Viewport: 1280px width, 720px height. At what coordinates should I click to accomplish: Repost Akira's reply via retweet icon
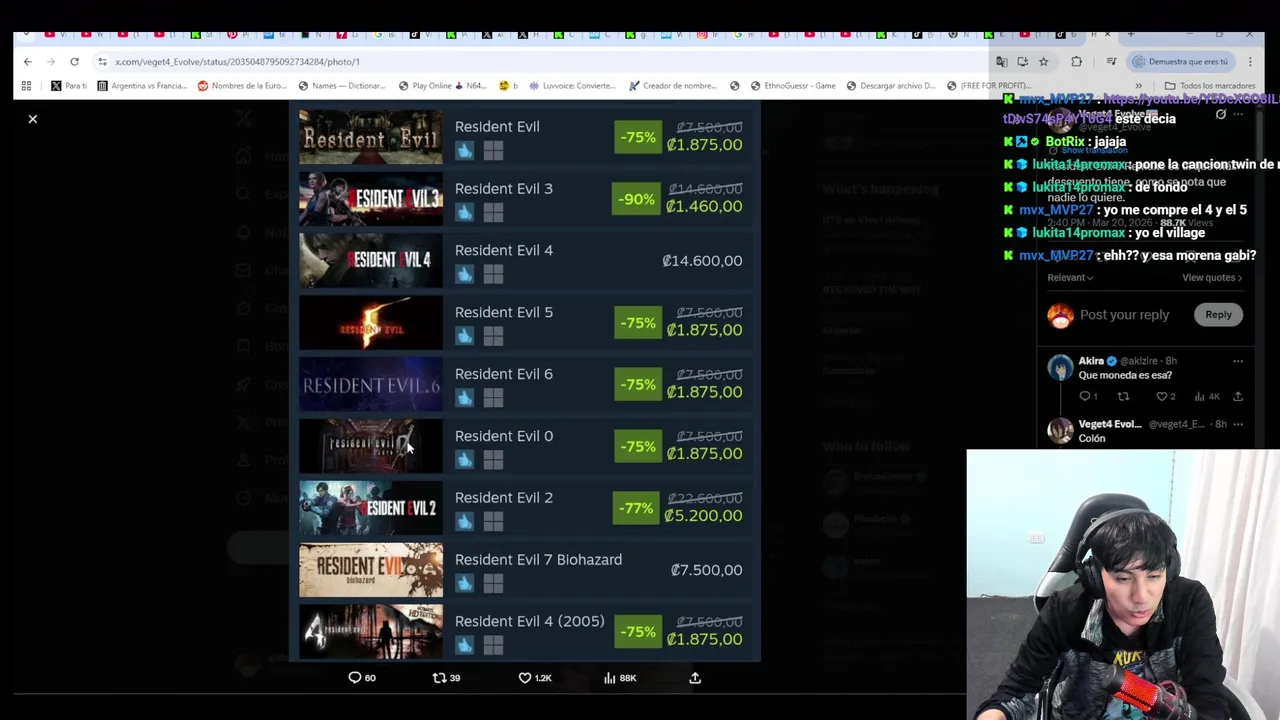(1123, 397)
